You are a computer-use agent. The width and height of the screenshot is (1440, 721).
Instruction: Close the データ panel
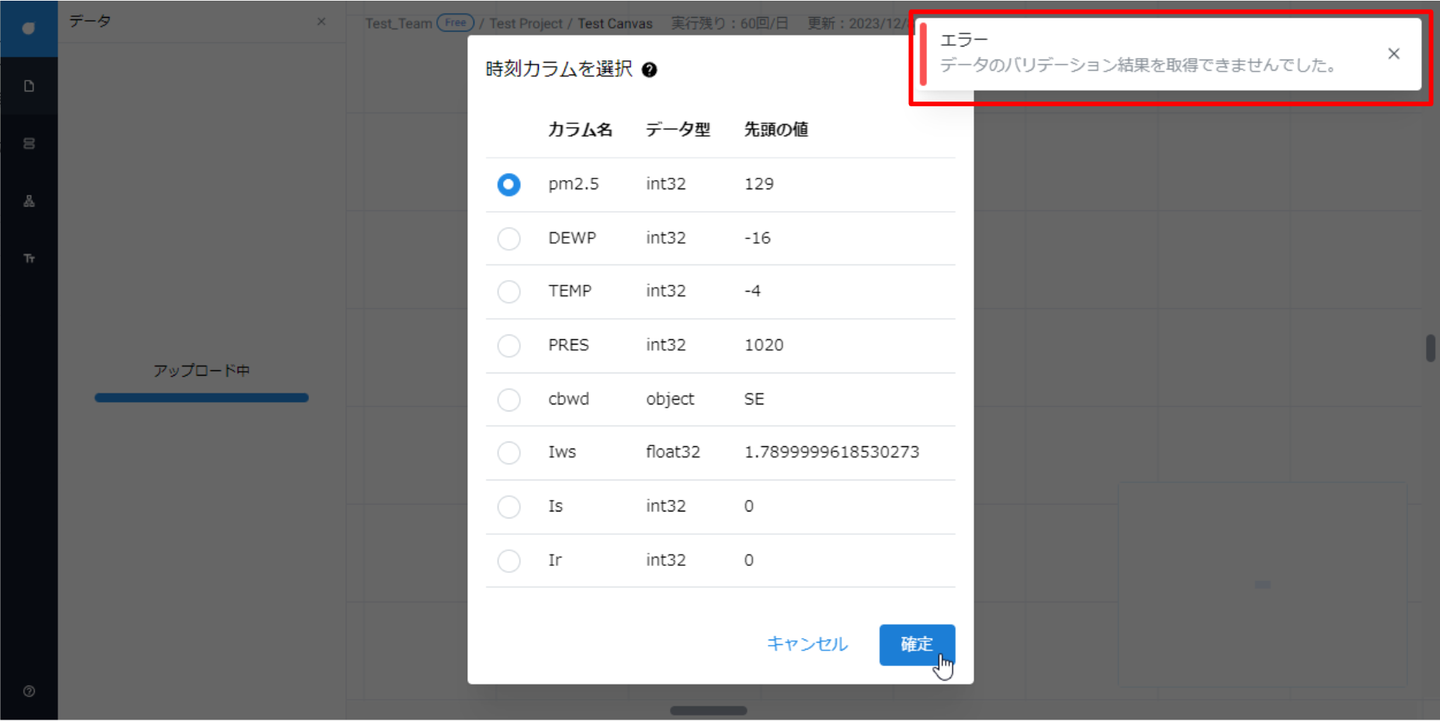321,21
